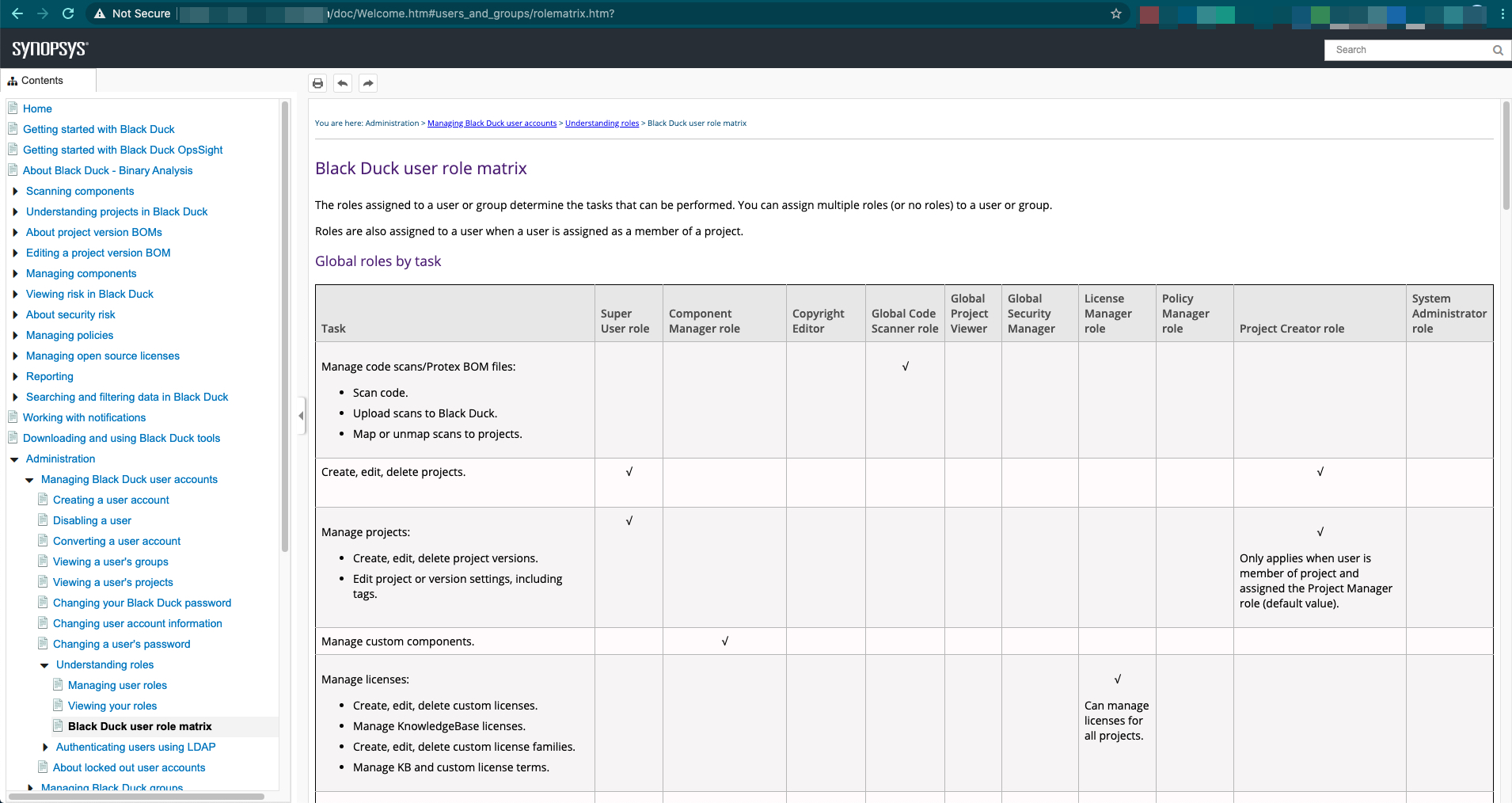Collapse the contents sidebar handle

[301, 416]
